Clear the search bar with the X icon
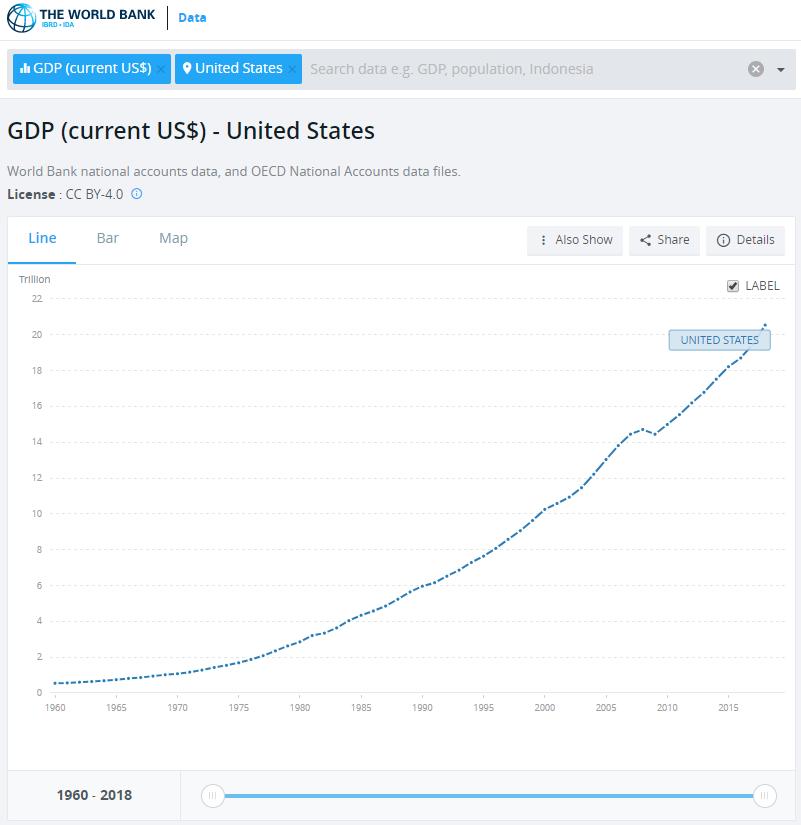This screenshot has height=825, width=801. click(756, 69)
